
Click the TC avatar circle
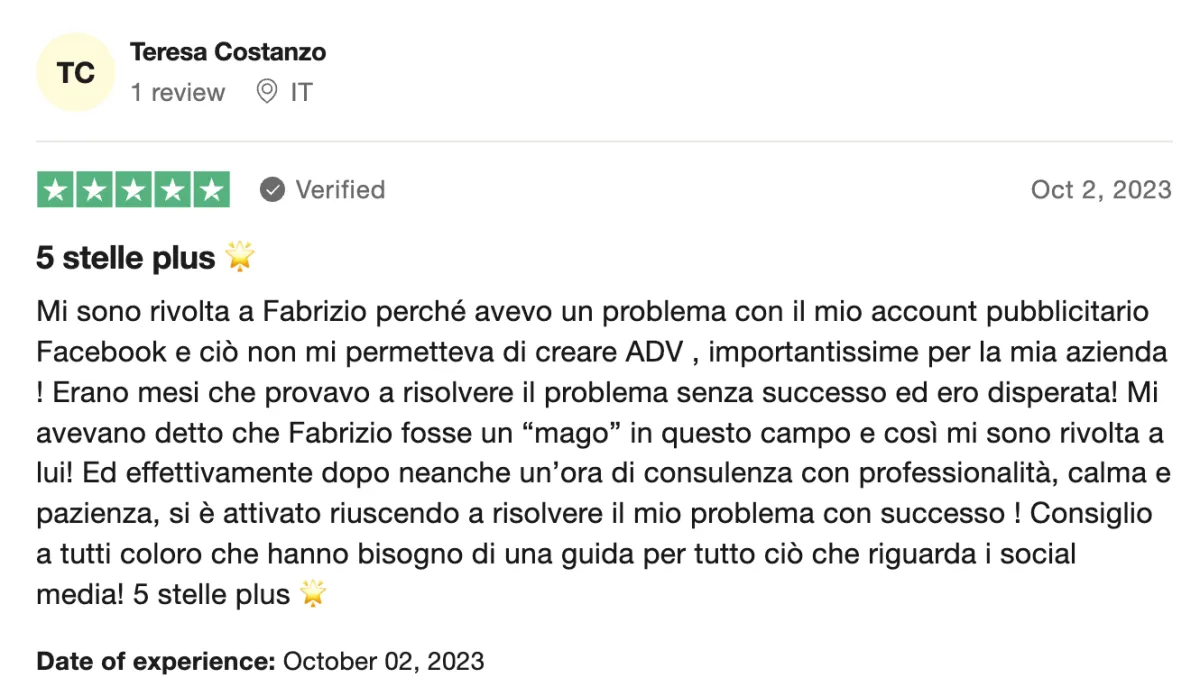[x=76, y=72]
